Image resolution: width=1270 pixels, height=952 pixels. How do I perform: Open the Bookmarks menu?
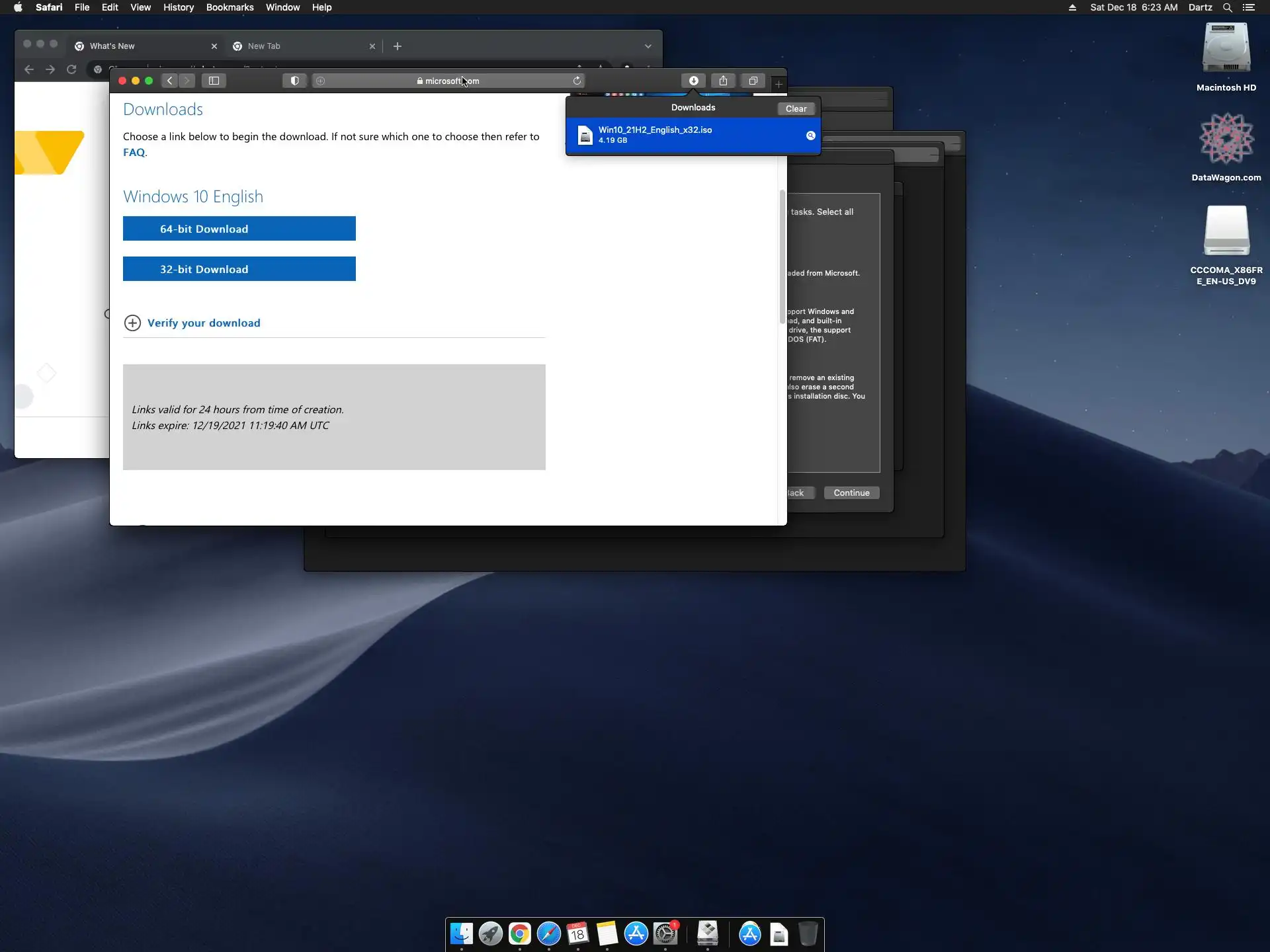(230, 7)
